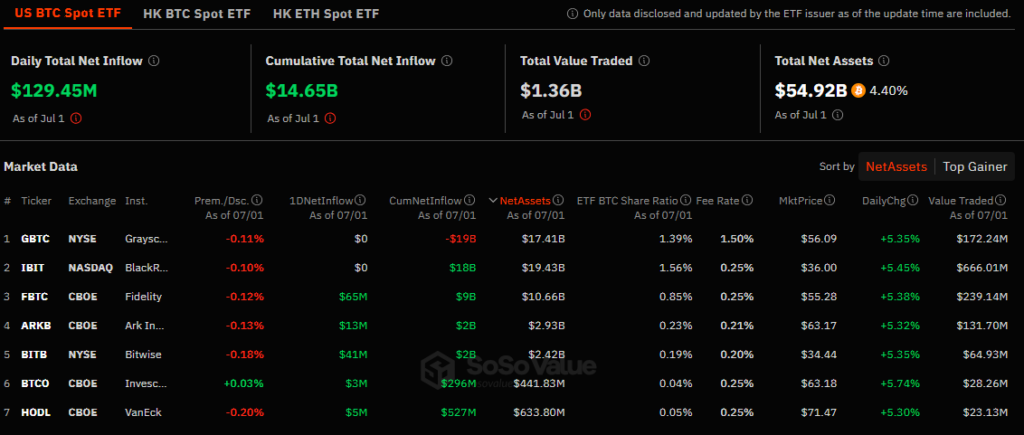This screenshot has height=435, width=1024.
Task: Click info icon on CumNetInflow column header
Action: pyautogui.click(x=471, y=200)
